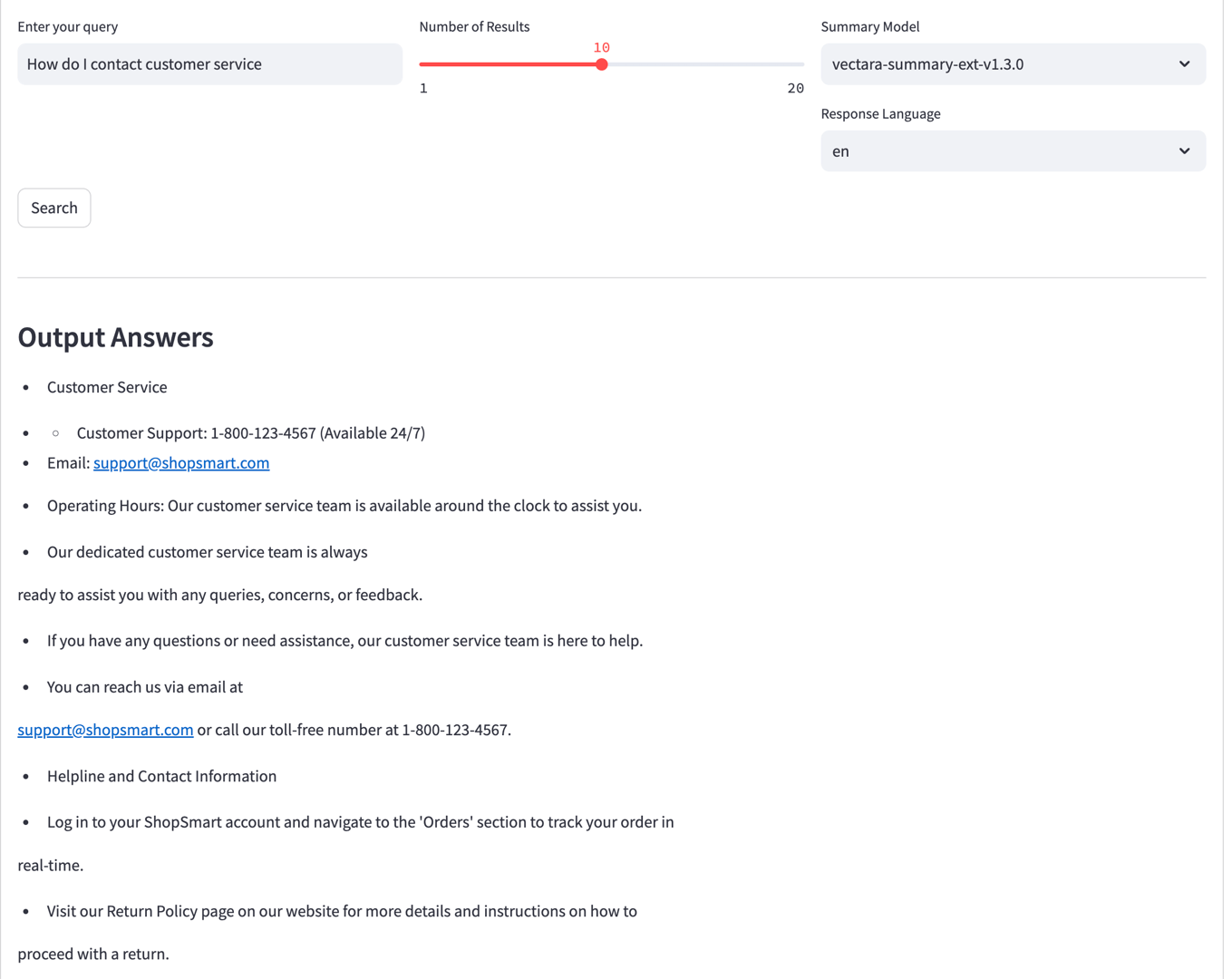The width and height of the screenshot is (1232, 979).
Task: Click the red Number of Results slider handle
Action: (x=602, y=64)
